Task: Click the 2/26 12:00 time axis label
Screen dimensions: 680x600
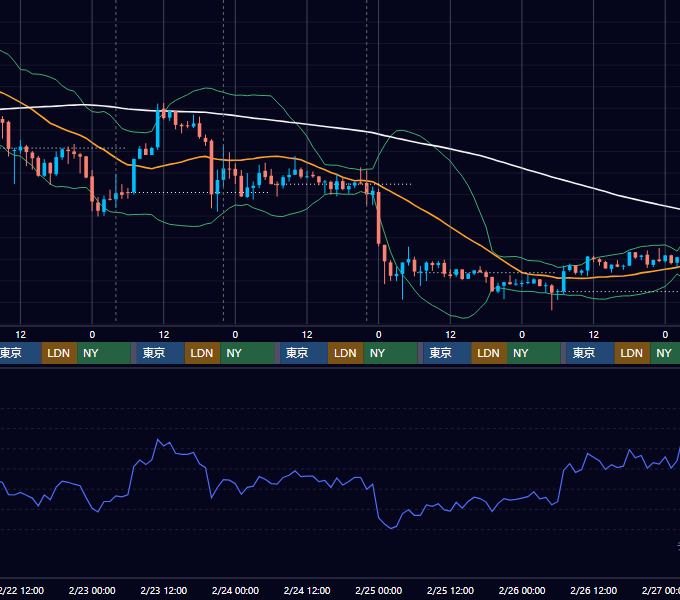Action: click(593, 590)
